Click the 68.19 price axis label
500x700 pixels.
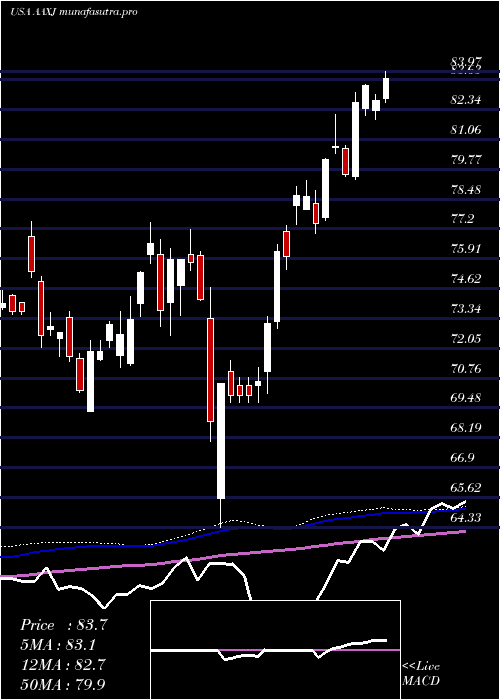pyautogui.click(x=466, y=428)
